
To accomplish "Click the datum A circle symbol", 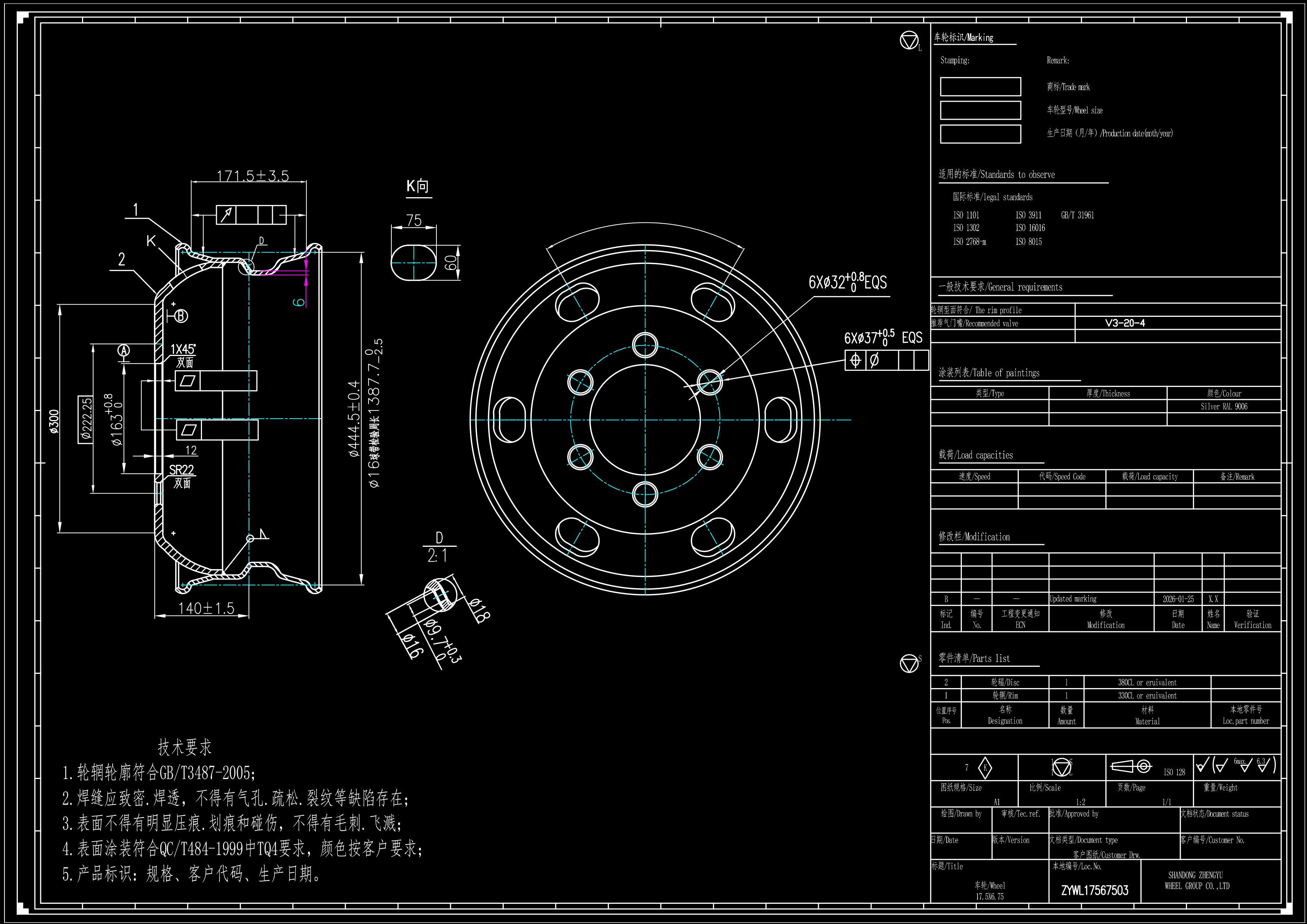I will [x=123, y=351].
